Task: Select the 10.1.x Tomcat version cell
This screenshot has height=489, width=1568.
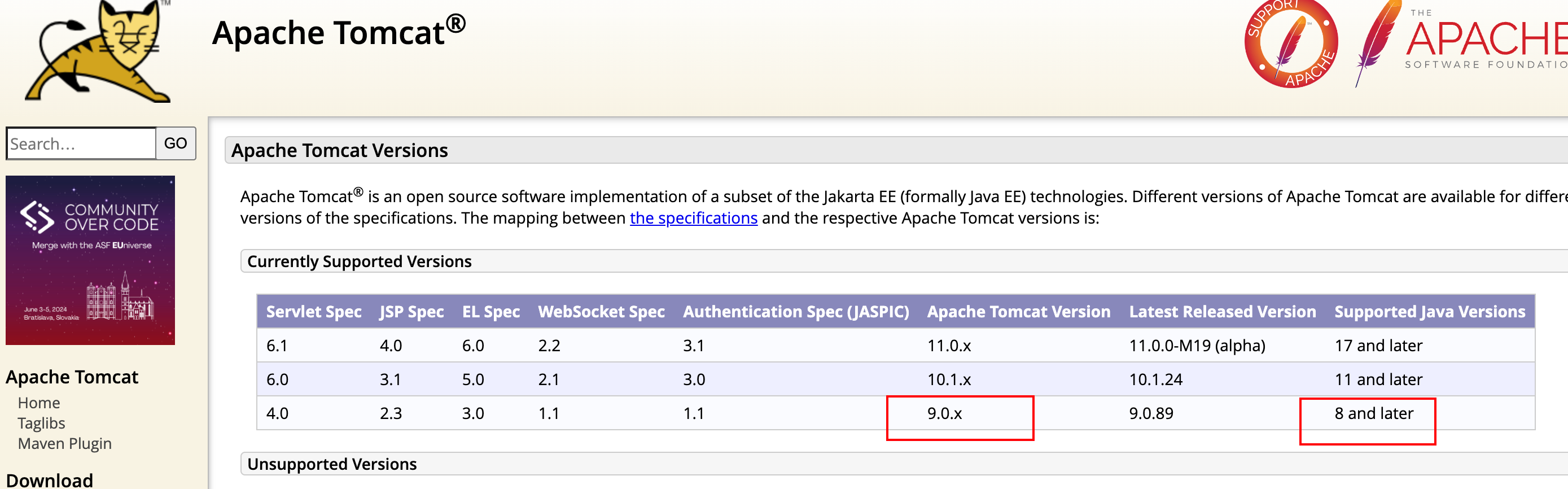Action: (949, 380)
